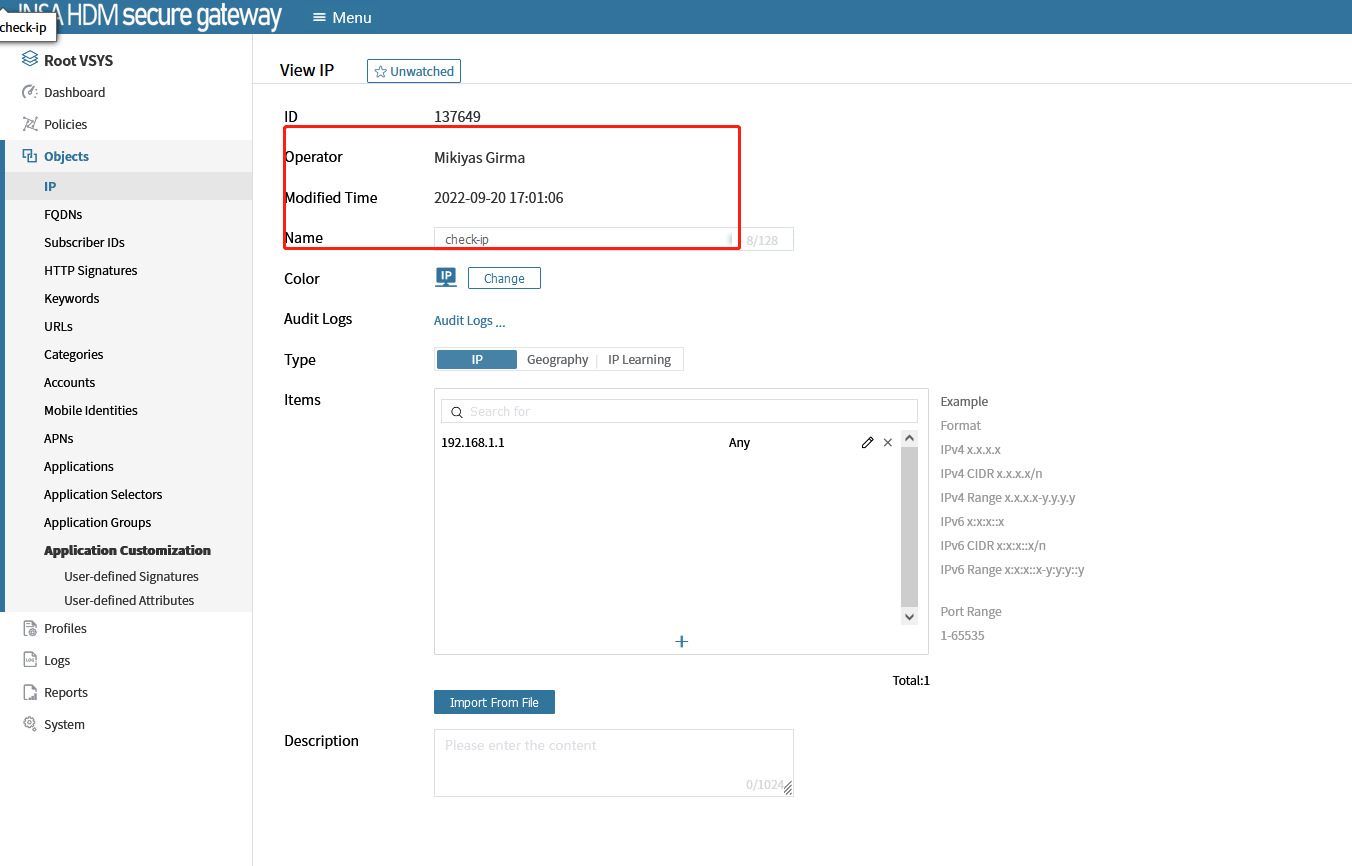Remove the 192.168.1.1 item with X icon
The image size is (1352, 866).
click(887, 442)
